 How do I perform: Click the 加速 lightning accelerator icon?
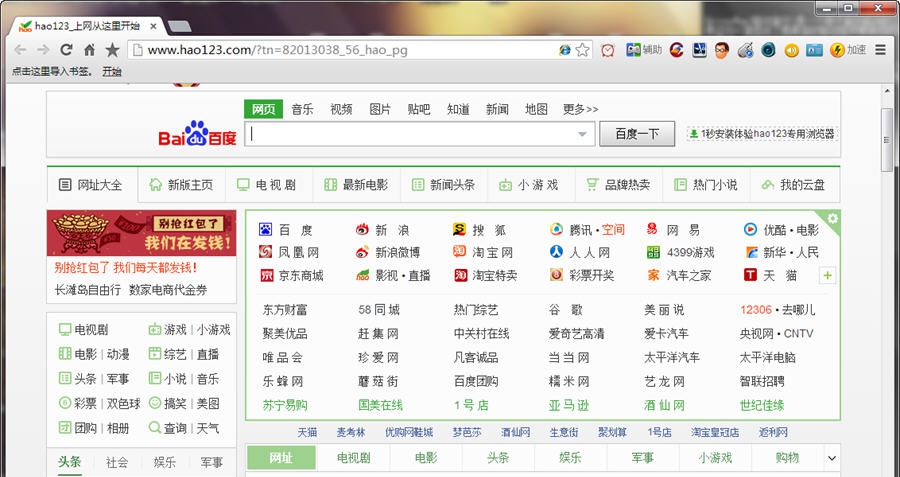click(x=848, y=50)
